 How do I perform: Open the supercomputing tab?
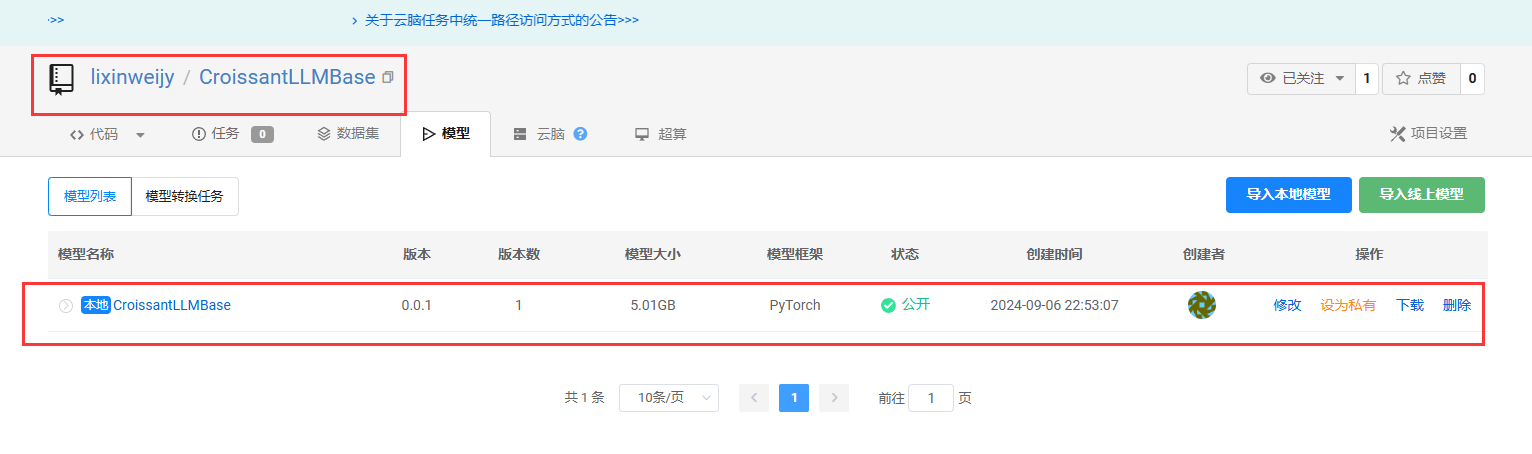pos(660,134)
